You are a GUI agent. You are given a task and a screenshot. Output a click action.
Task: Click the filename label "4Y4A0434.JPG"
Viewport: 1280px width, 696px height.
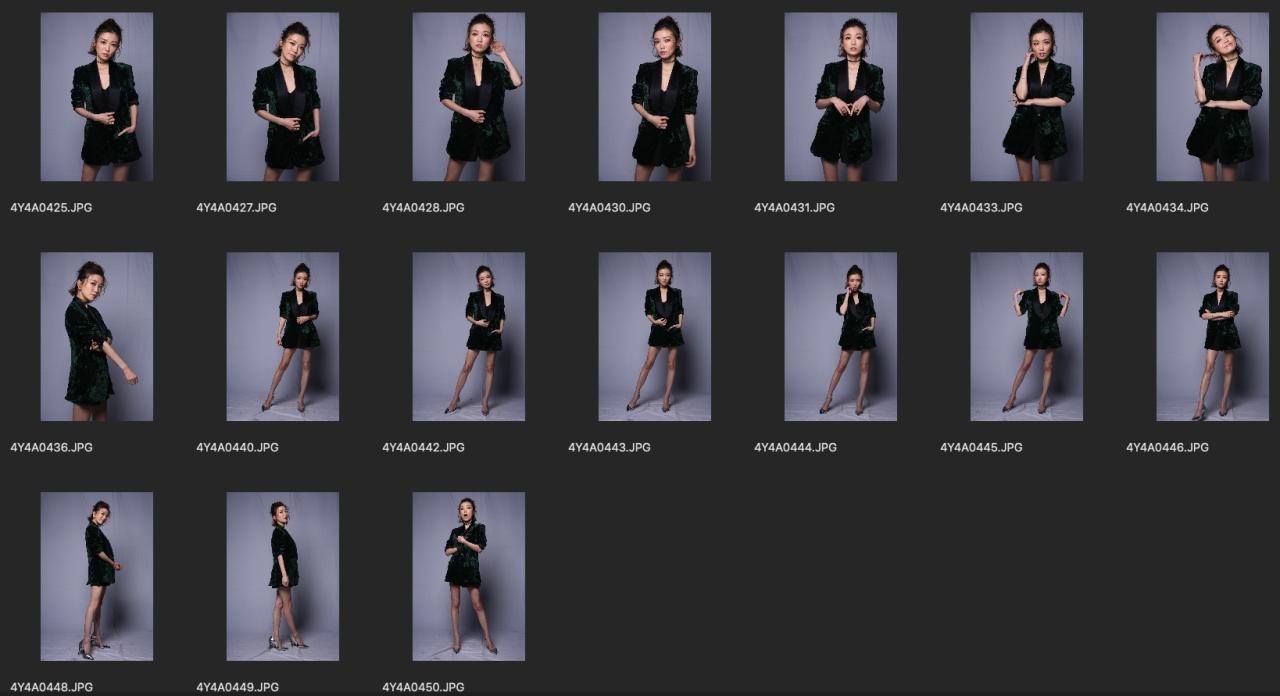point(1167,208)
